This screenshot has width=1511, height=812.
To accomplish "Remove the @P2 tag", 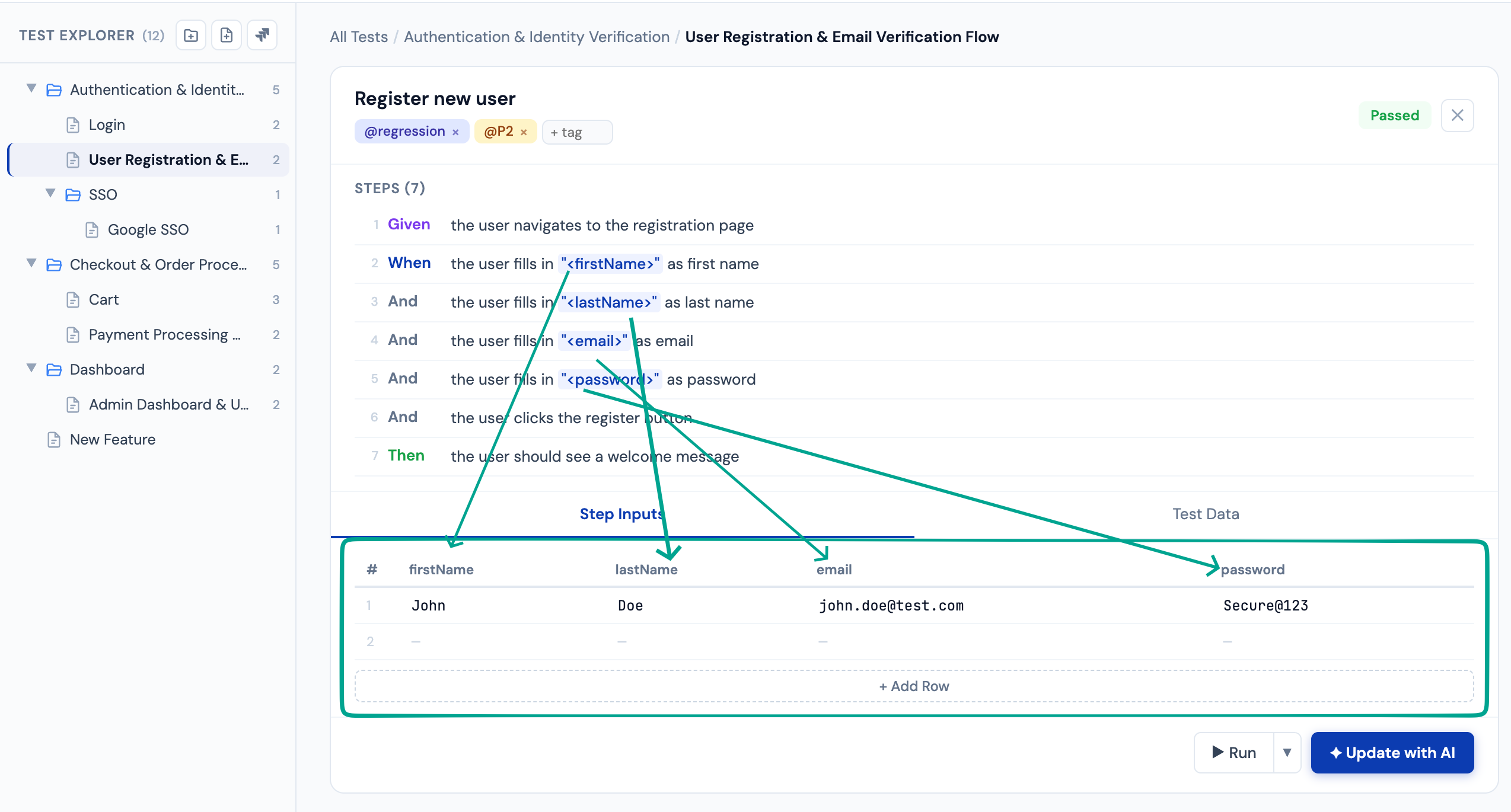I will [524, 132].
